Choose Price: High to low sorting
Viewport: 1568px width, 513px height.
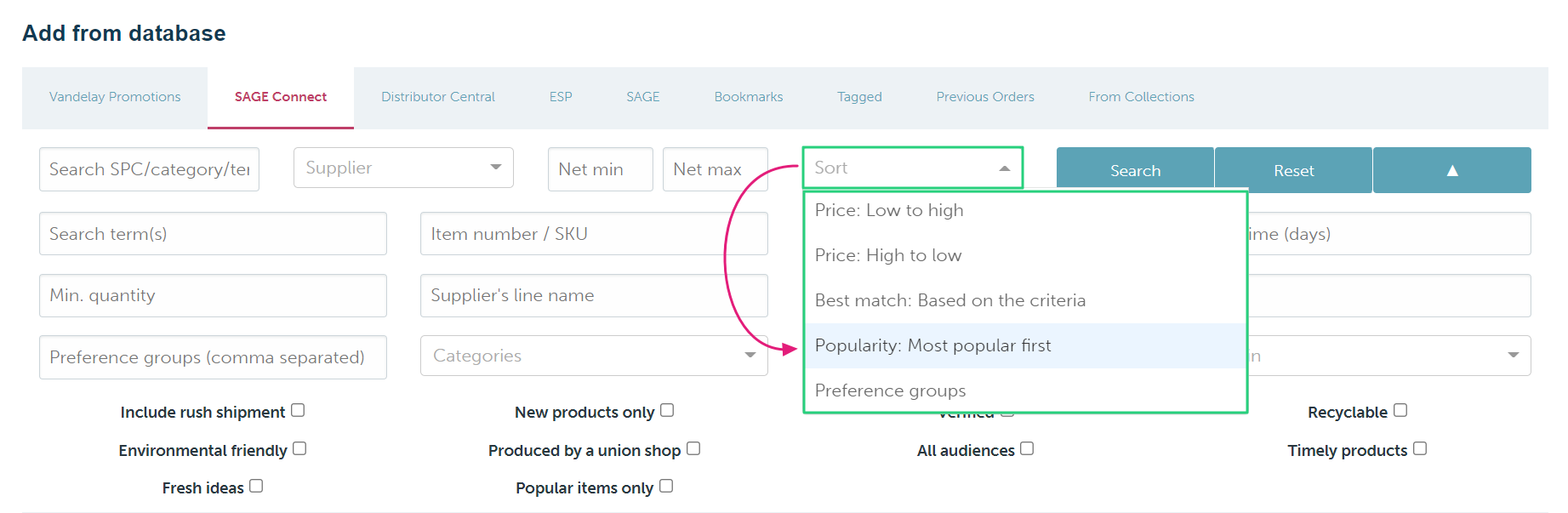pyautogui.click(x=1025, y=255)
